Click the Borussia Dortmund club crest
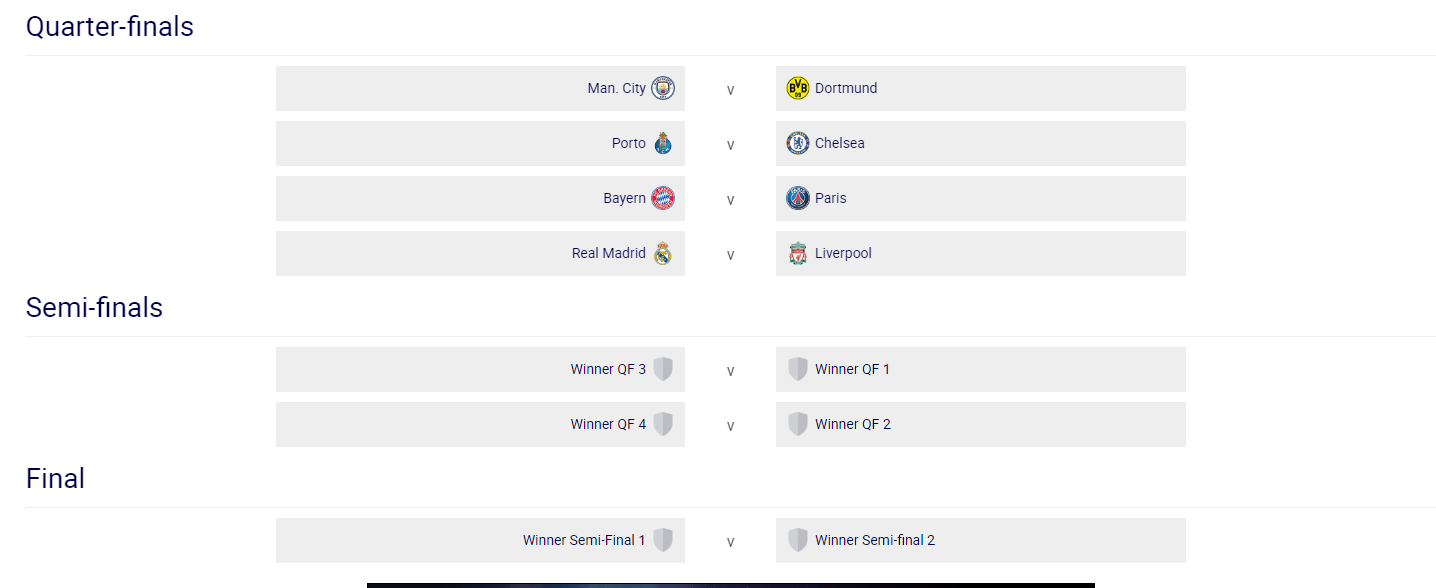 797,88
